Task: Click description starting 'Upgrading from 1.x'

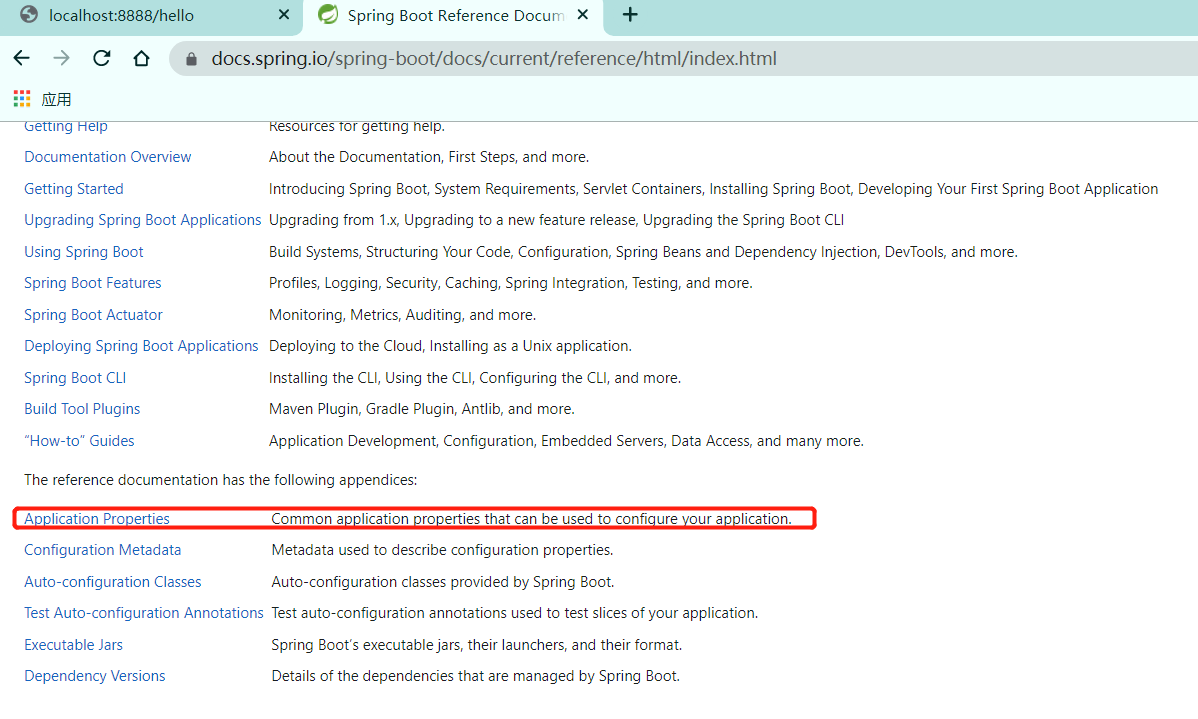Action: (x=556, y=220)
